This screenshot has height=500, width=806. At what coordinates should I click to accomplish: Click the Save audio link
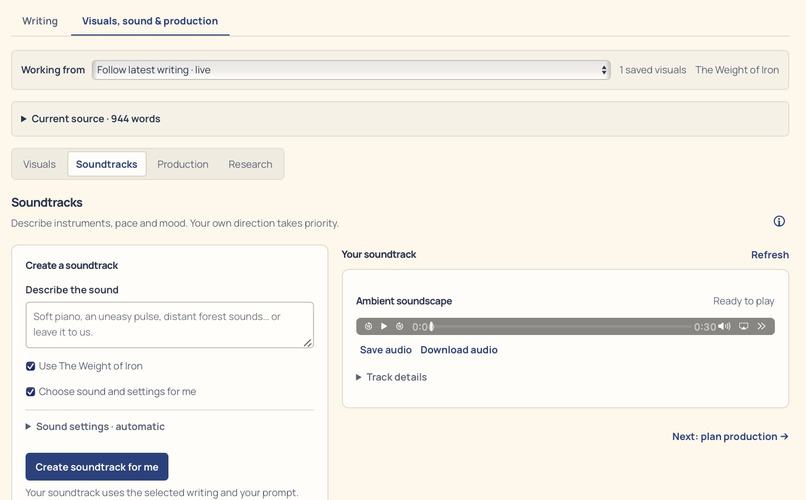tap(386, 350)
